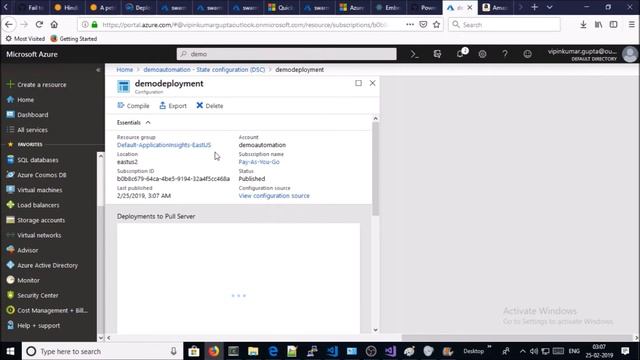640x360 pixels.
Task: Click Home breadcrumb link
Action: pyautogui.click(x=124, y=70)
